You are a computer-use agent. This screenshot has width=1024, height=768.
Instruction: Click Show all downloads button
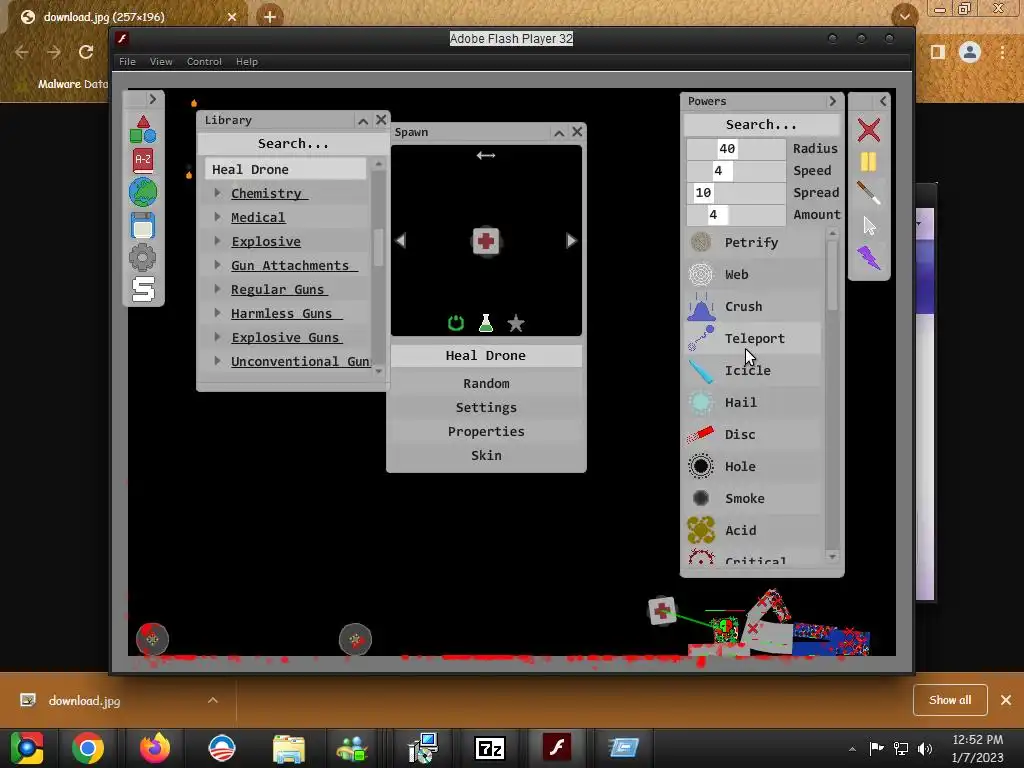950,700
